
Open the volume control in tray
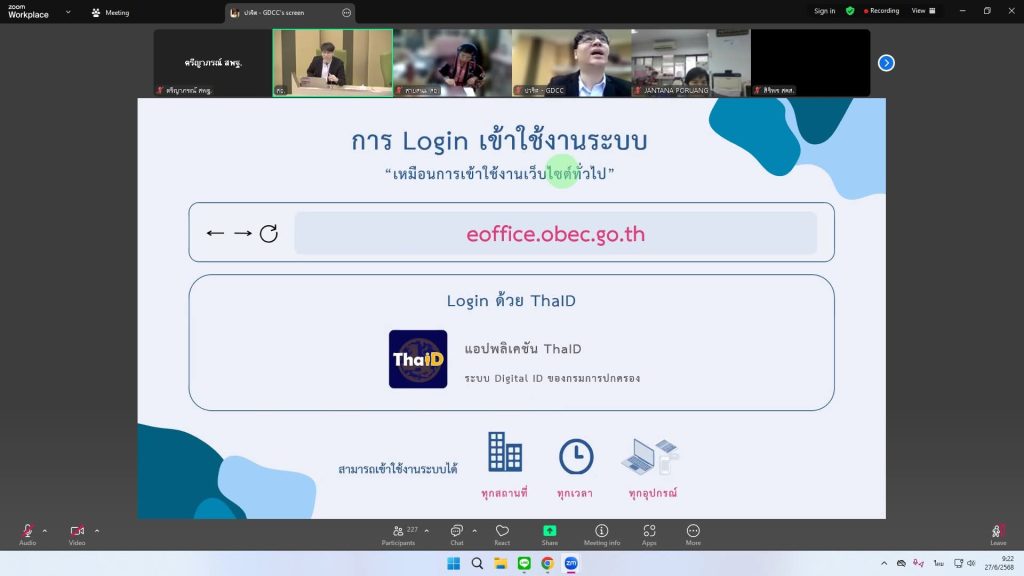971,563
